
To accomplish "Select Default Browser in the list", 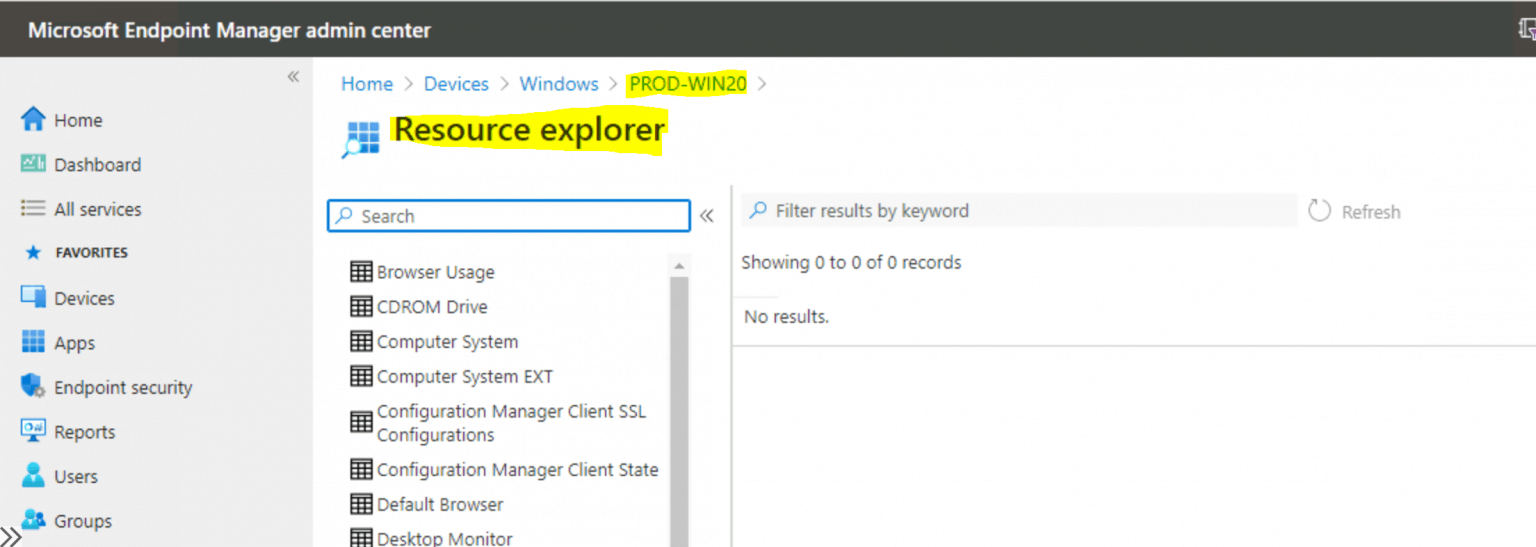I will (440, 505).
